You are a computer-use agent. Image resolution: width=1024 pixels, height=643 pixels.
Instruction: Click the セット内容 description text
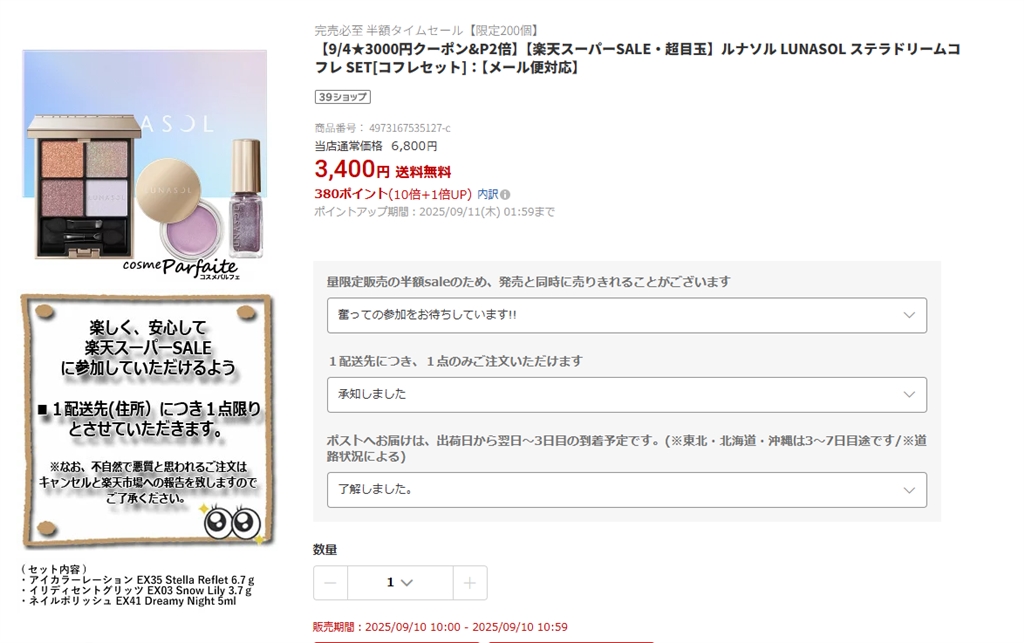[138, 585]
